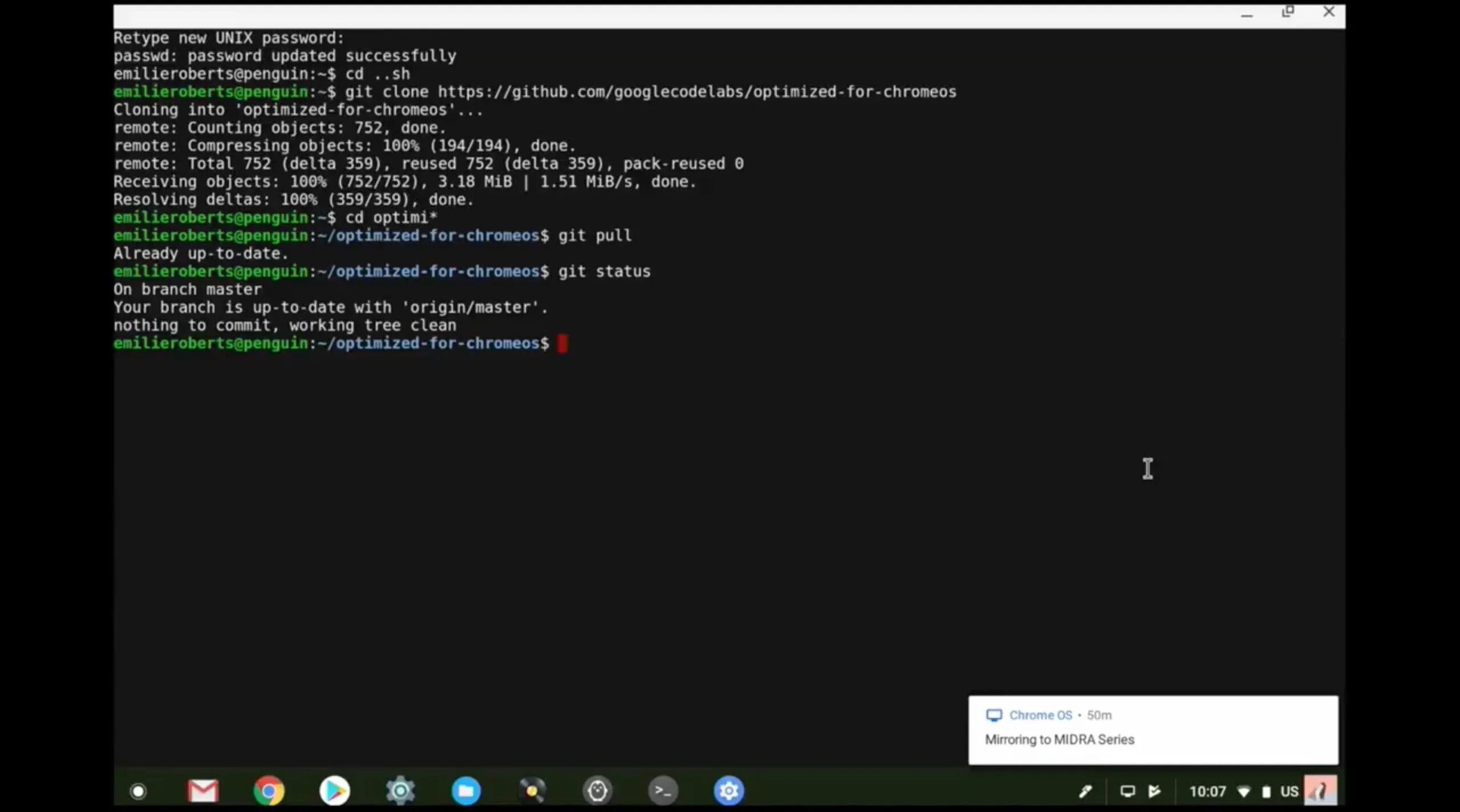Click the Wi-Fi signal indicator
1460x812 pixels.
[x=1244, y=791]
